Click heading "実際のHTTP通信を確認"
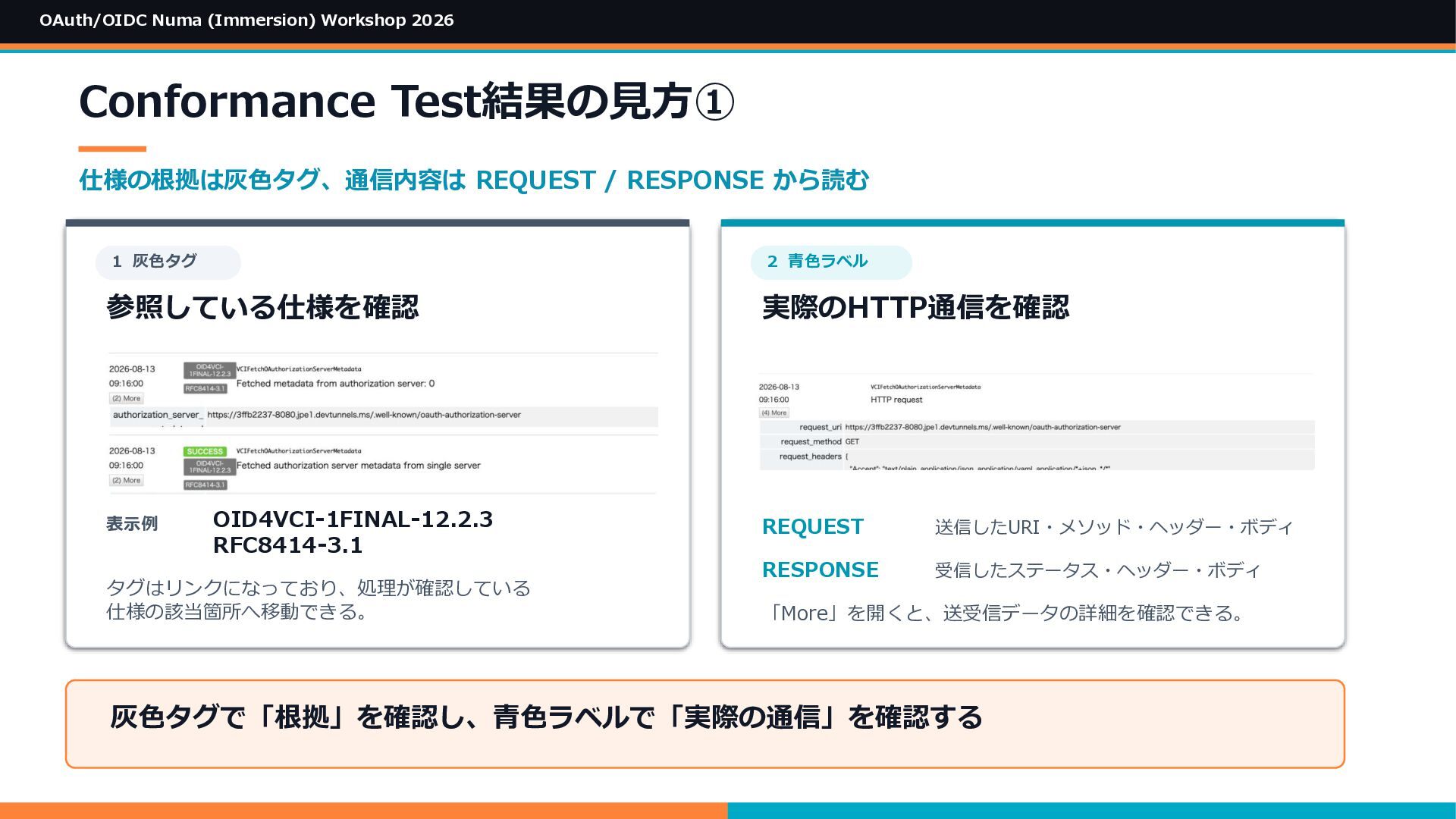Viewport: 1456px width, 819px height. coord(915,307)
